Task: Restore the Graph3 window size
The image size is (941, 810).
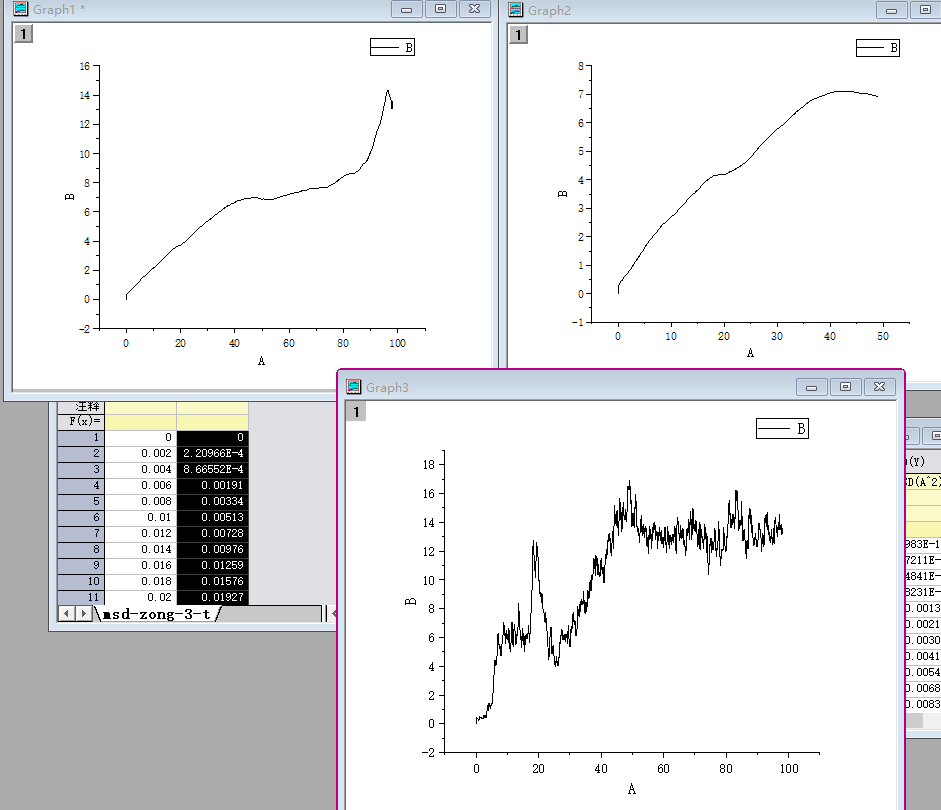Action: (845, 387)
